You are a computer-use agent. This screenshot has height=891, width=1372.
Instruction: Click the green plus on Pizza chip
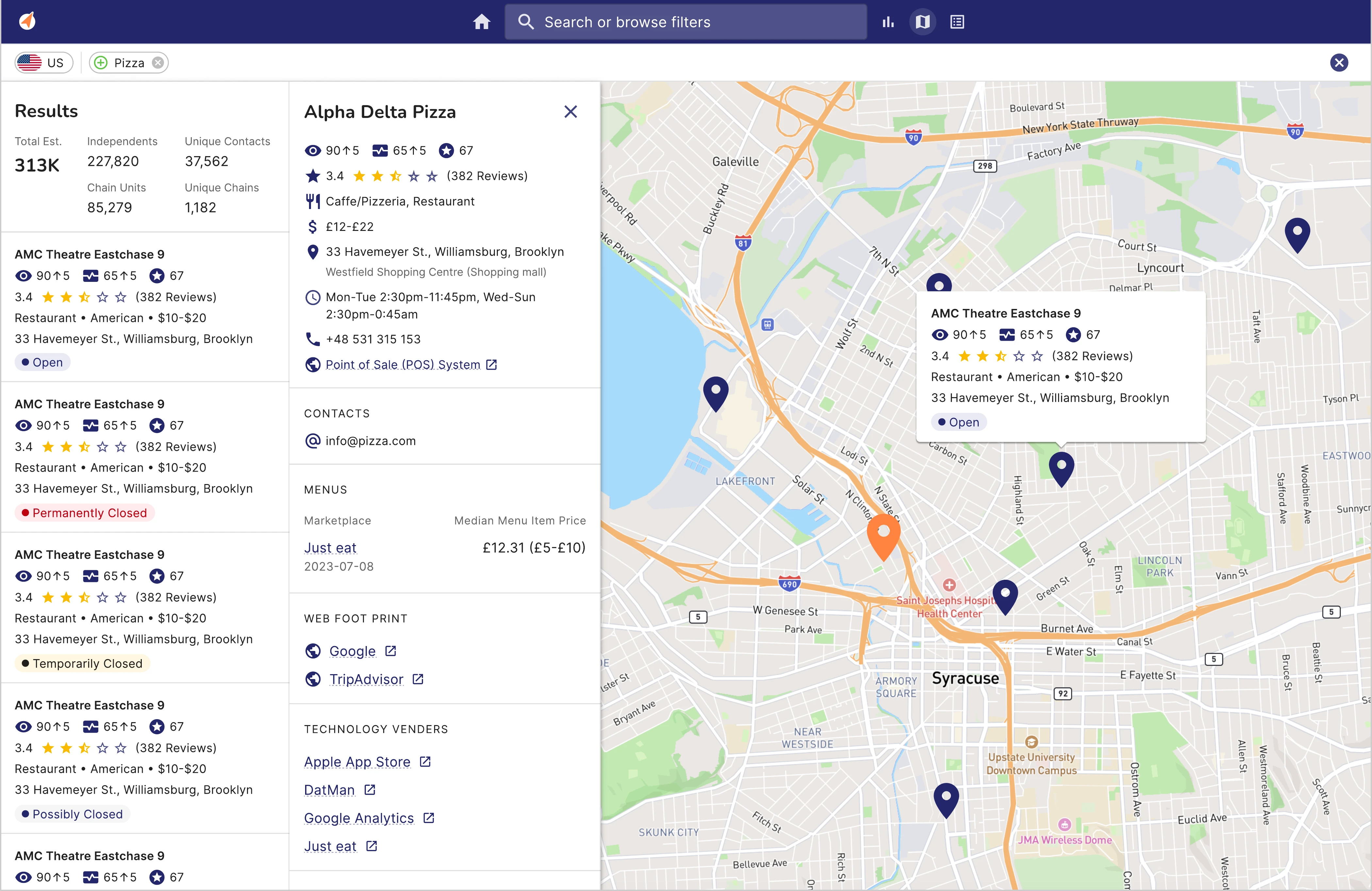pyautogui.click(x=101, y=63)
